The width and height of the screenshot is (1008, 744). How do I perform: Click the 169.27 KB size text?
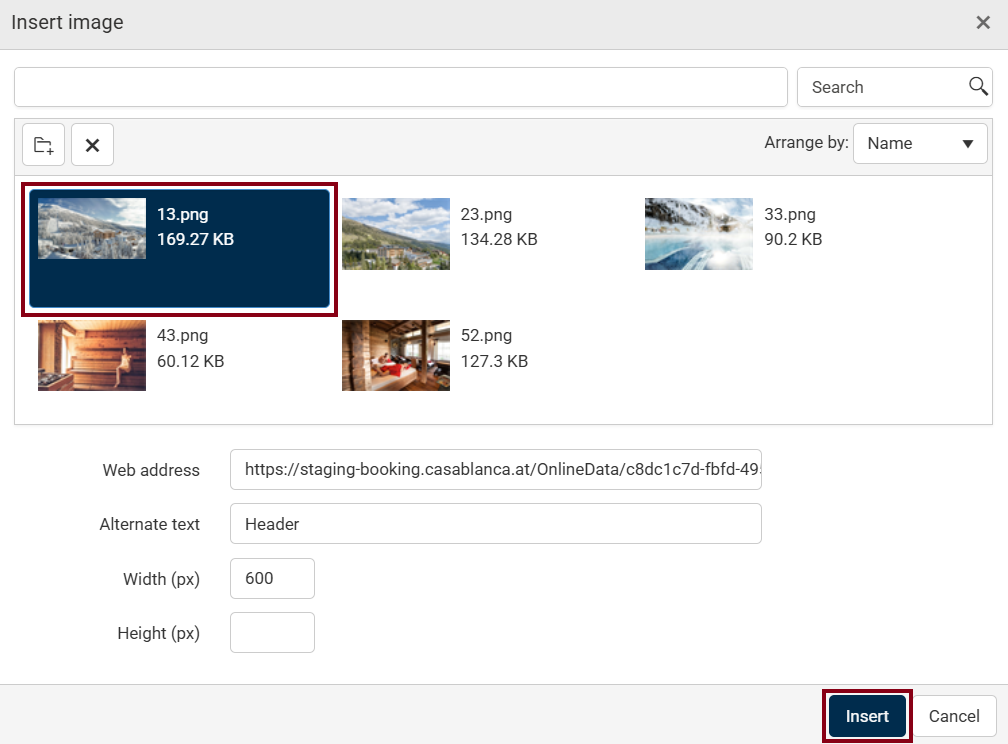(195, 239)
